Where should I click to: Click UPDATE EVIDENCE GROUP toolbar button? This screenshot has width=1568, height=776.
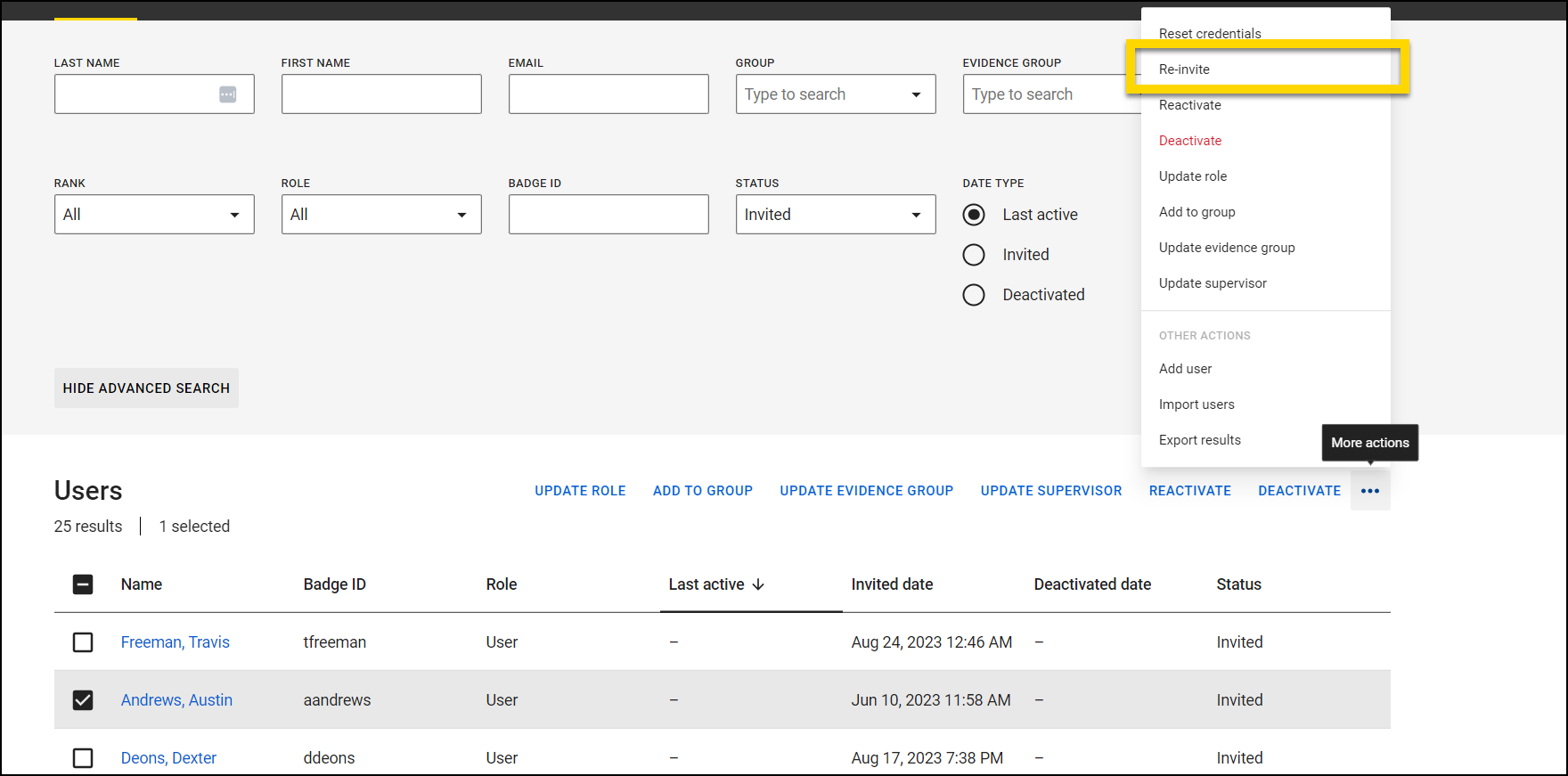coord(867,491)
